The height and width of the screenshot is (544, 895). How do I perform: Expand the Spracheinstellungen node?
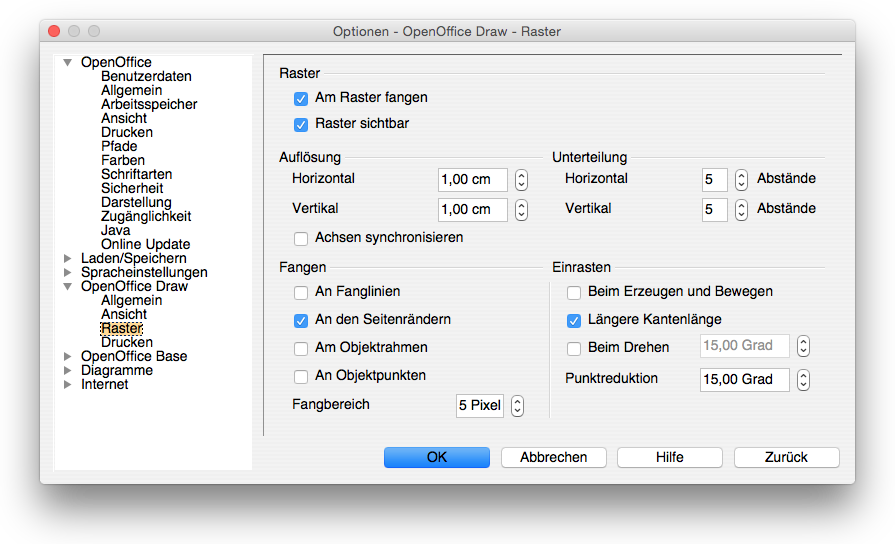(68, 272)
